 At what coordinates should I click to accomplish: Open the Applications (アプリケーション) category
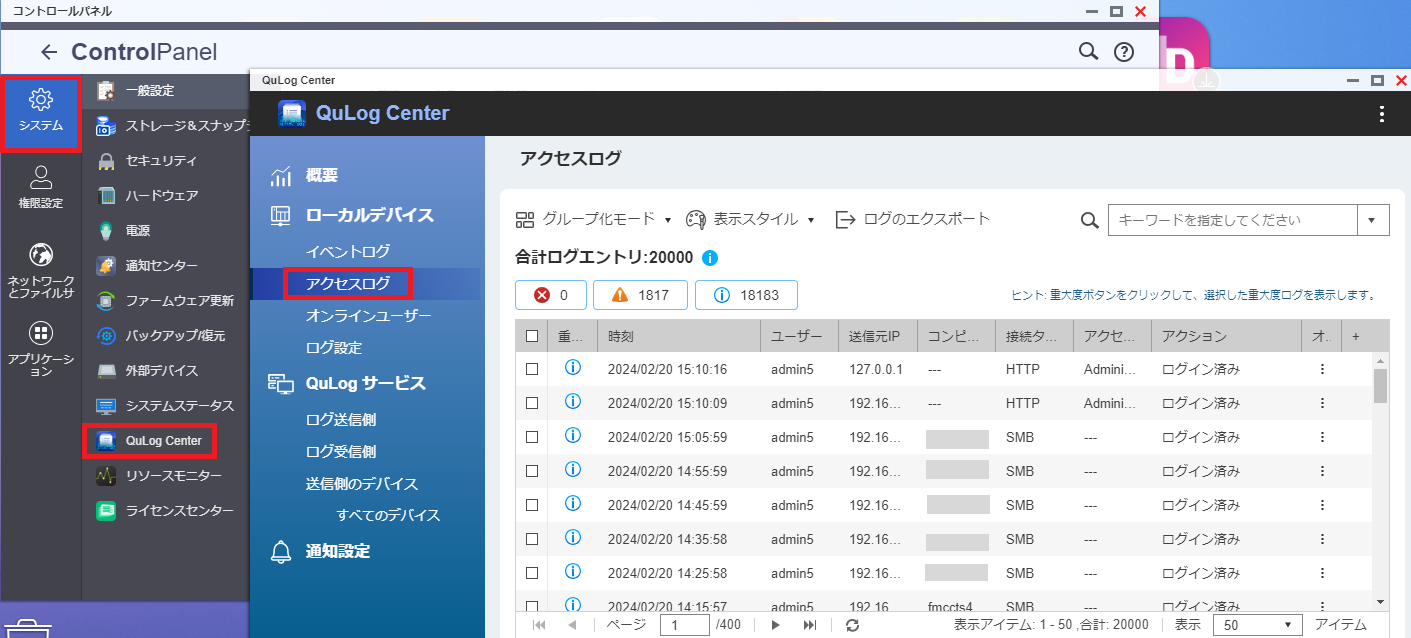tap(41, 349)
